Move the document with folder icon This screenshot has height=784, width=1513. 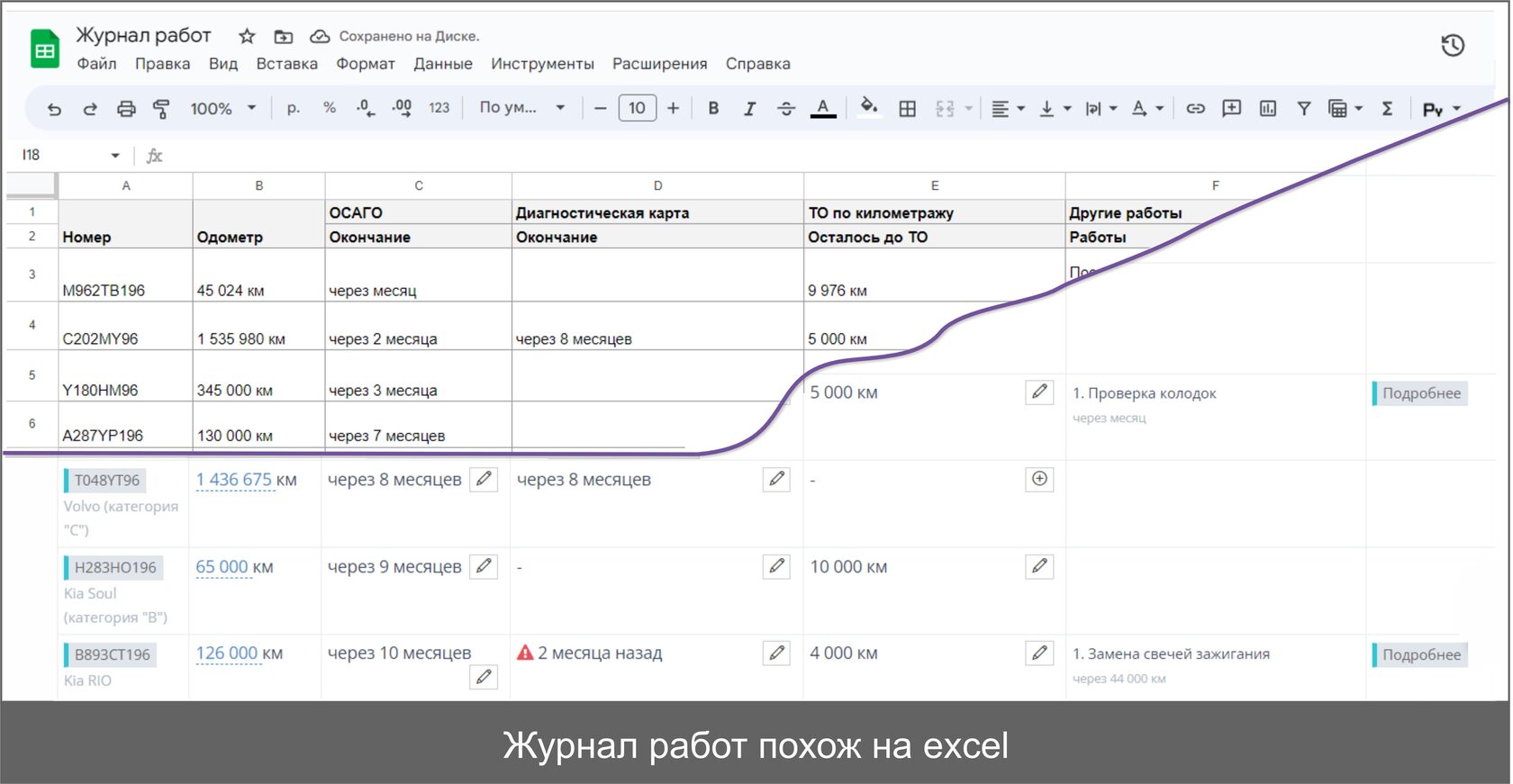283,37
